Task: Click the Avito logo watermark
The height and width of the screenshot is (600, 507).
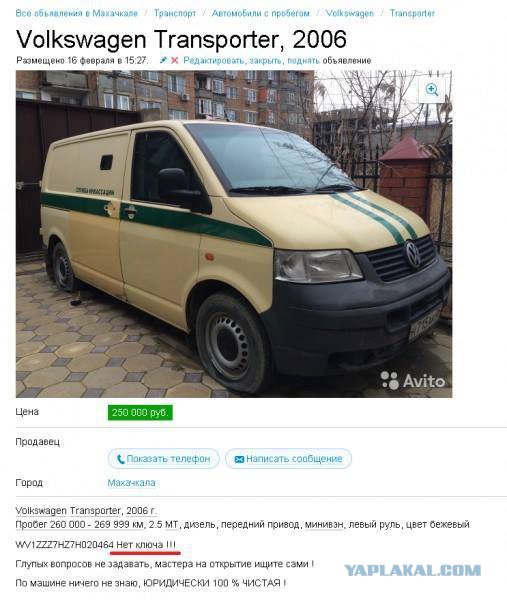Action: (x=412, y=380)
